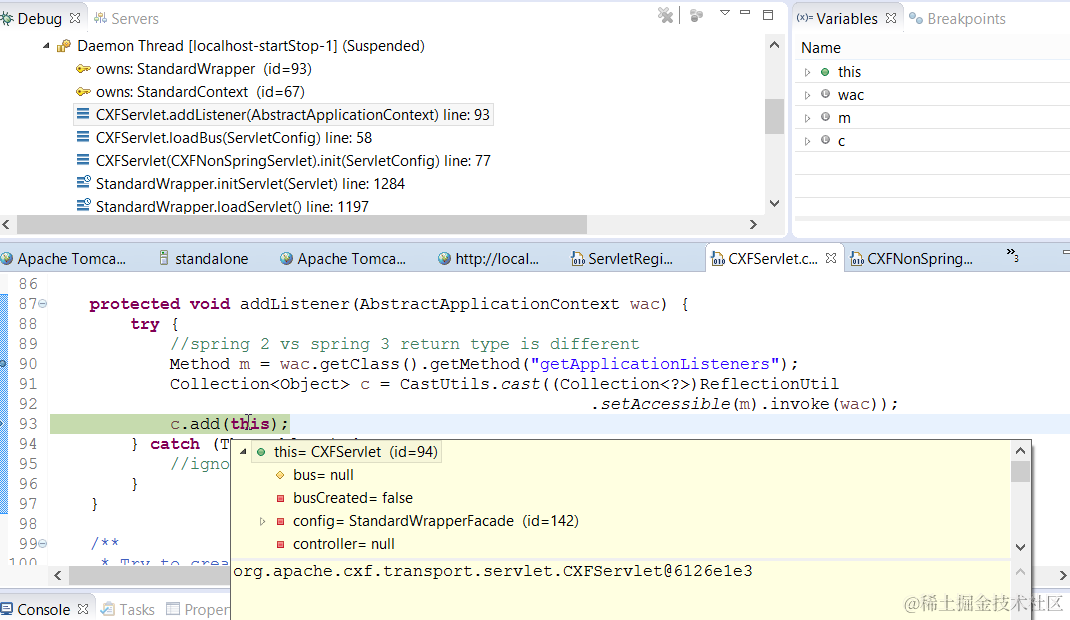Select StandardWrapper.initServlet line 1284 frame

point(240,184)
